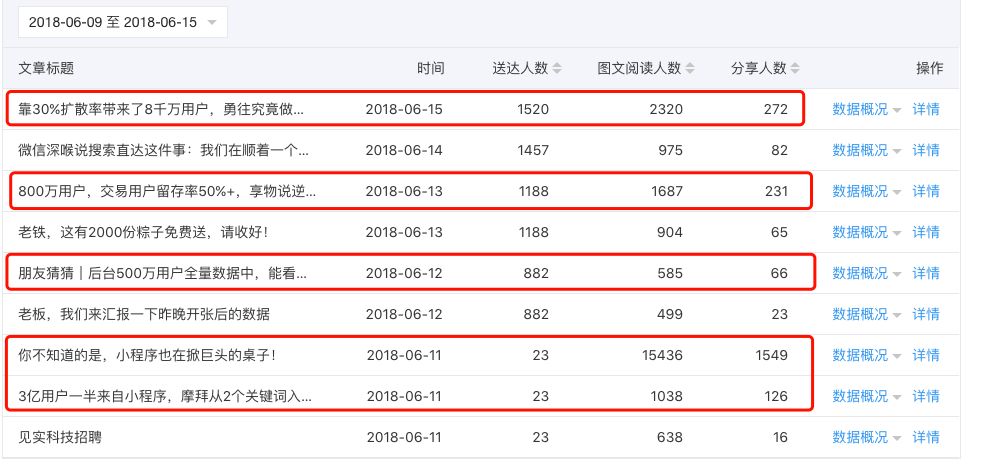Viewport: 986px width, 464px height.
Task: Open 详情 for 微信深喉说搜索直达 article
Action: coord(926,150)
